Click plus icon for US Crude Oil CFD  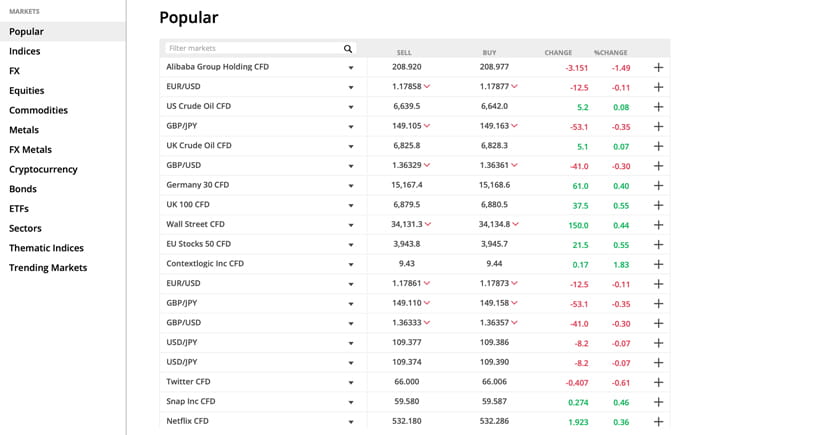point(658,106)
